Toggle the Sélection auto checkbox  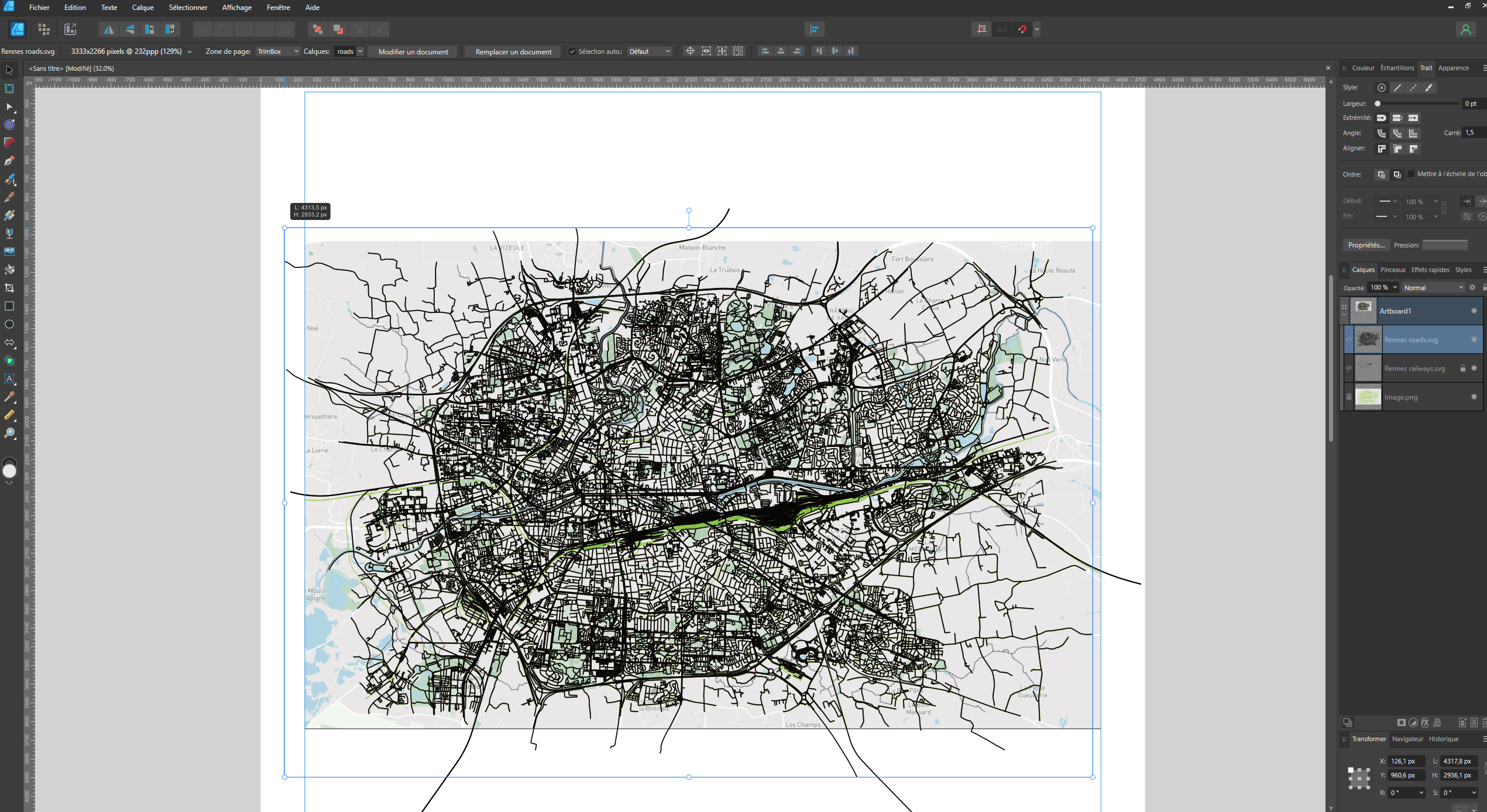(x=572, y=51)
